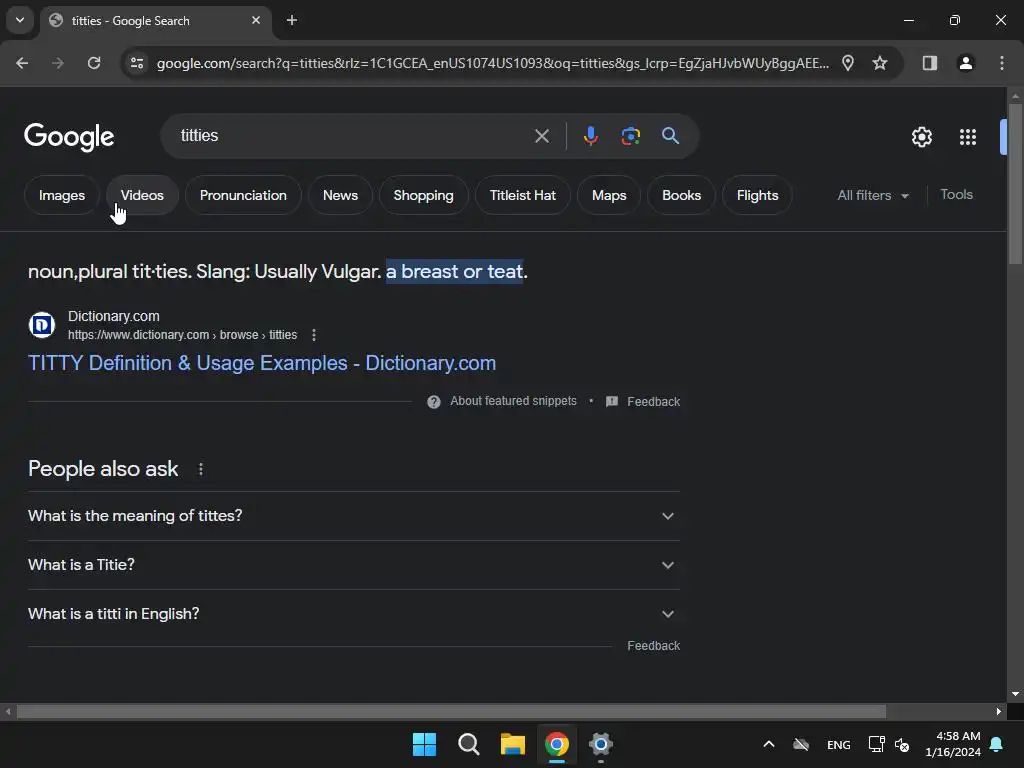Open the Windows Start menu
The height and width of the screenshot is (768, 1024).
(424, 744)
